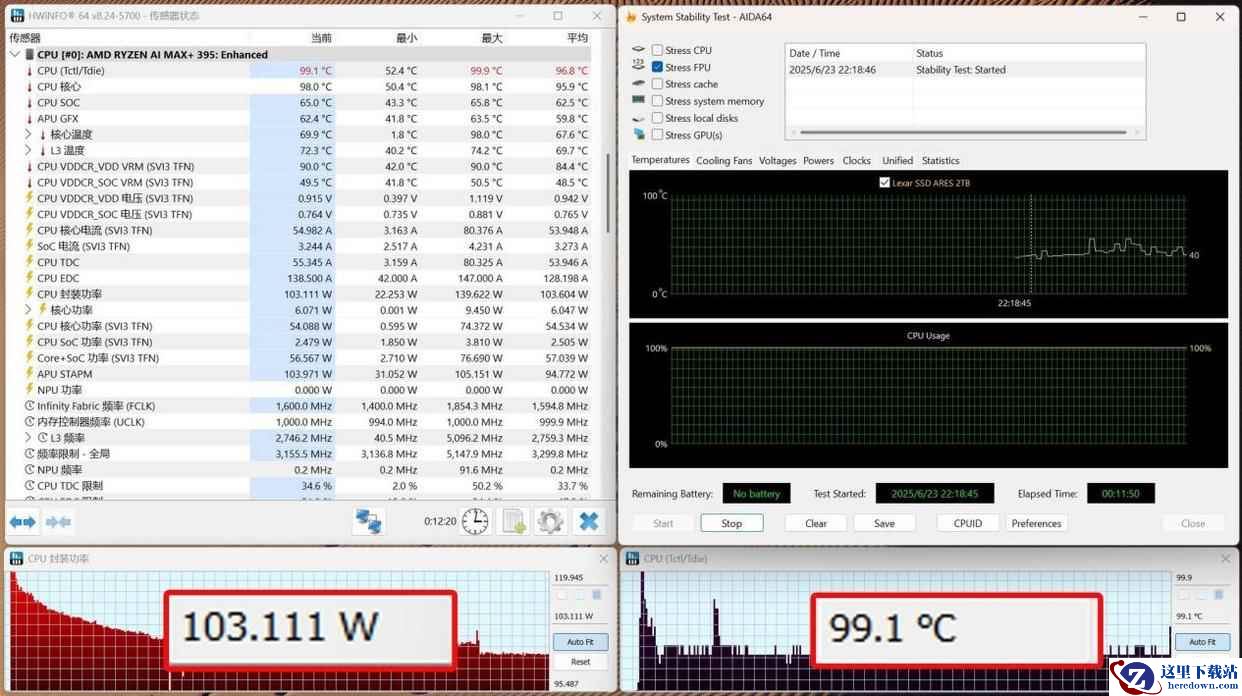Viewport: 1242px width, 696px height.
Task: Click HWiNFO collapse-columns grey arrows icon
Action: point(58,521)
